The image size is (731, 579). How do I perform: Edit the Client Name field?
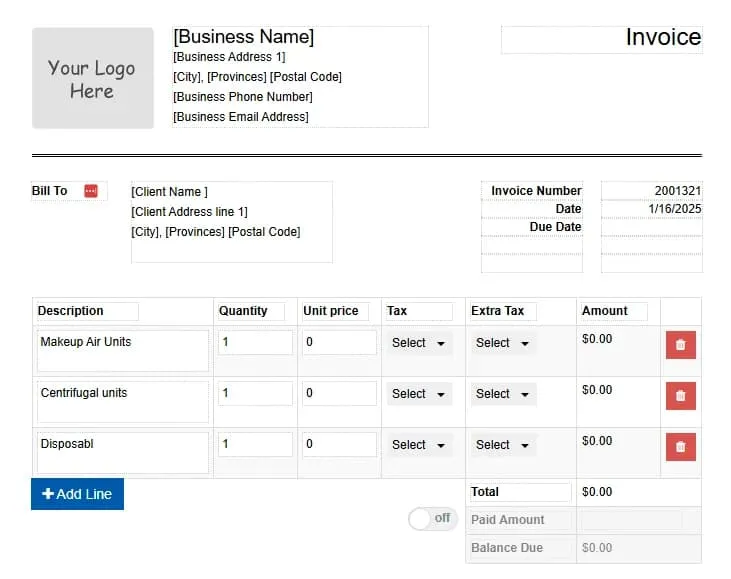click(169, 192)
